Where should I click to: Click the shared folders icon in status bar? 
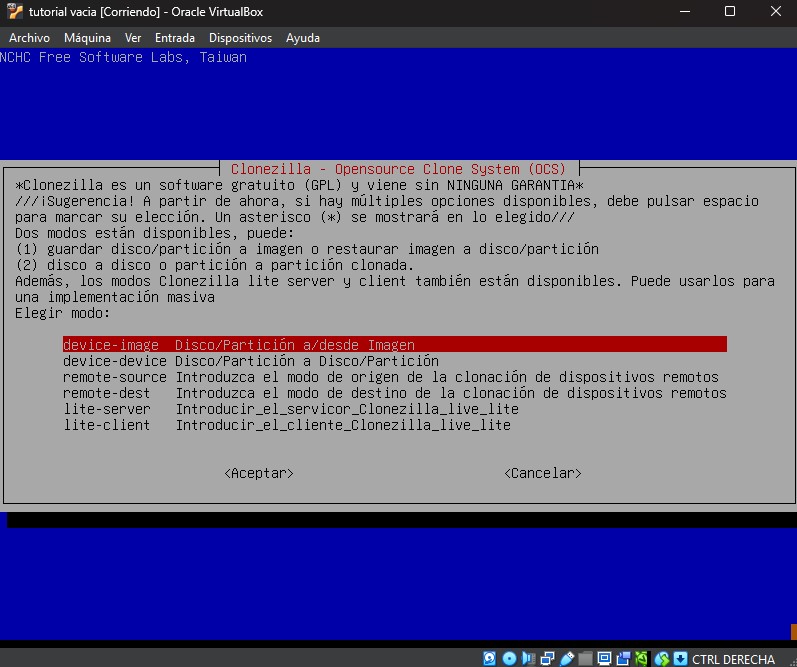(x=585, y=659)
